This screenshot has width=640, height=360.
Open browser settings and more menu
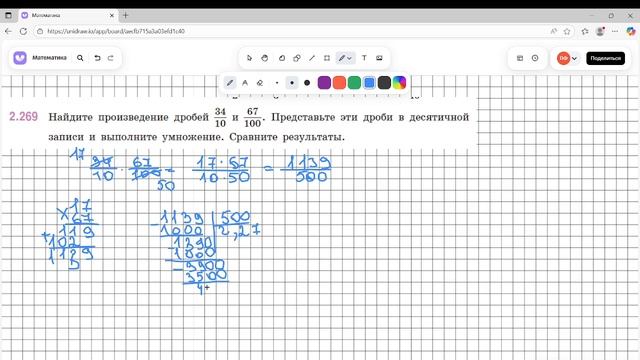point(615,31)
